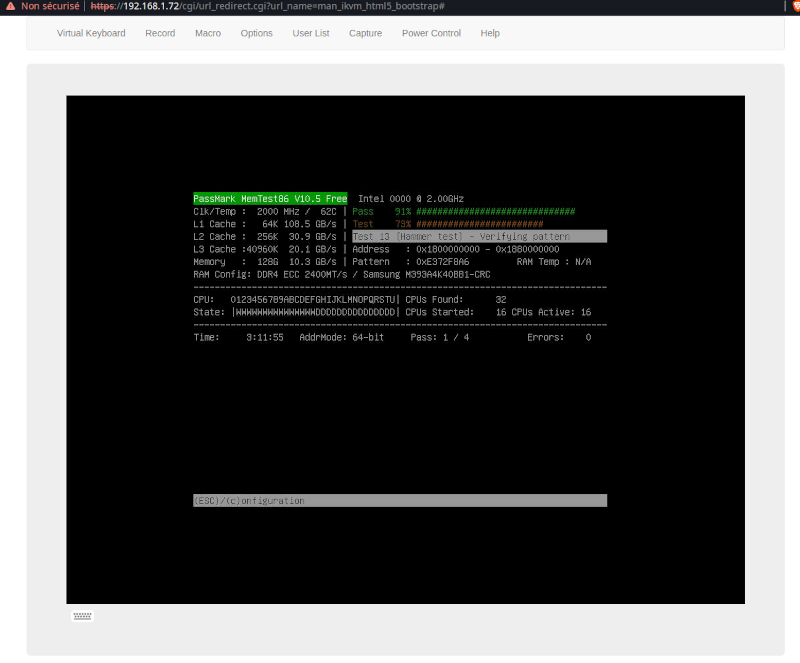Open the Virtual Keyboard menu
The image size is (800, 663).
90,33
